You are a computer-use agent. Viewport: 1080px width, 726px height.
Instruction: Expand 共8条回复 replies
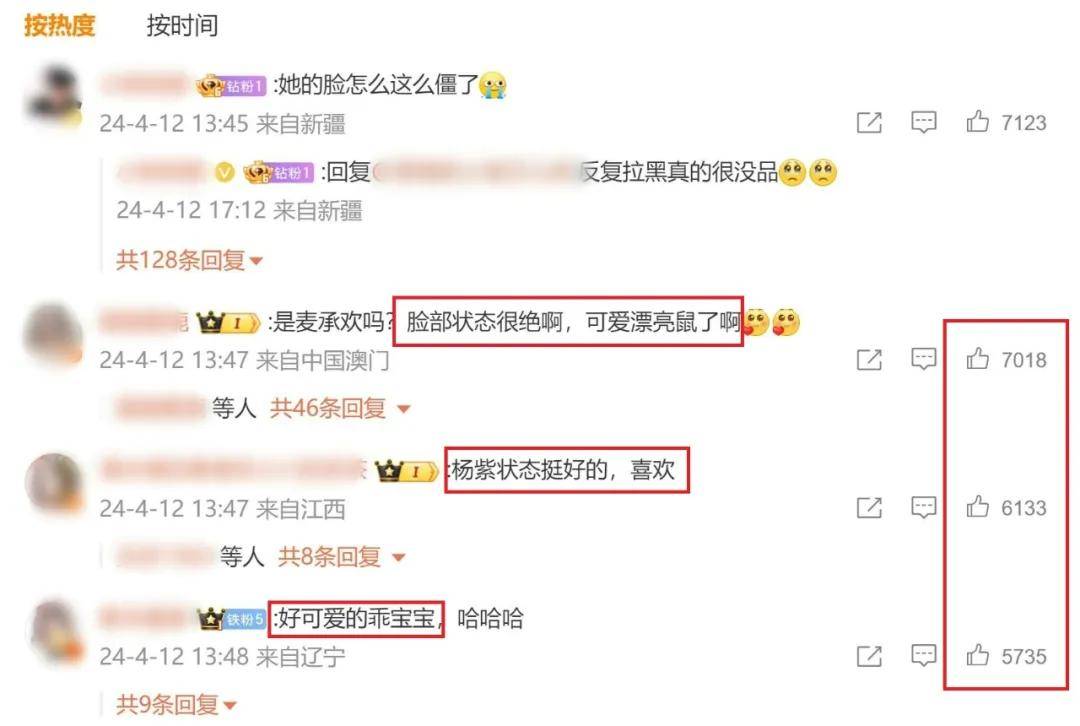[342, 557]
